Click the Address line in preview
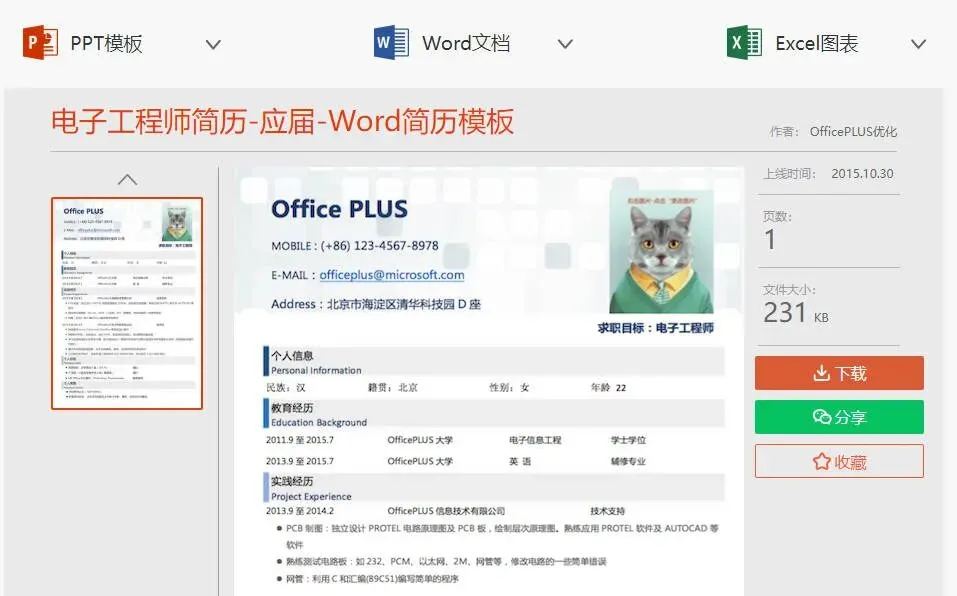This screenshot has height=596, width=957. (x=376, y=304)
